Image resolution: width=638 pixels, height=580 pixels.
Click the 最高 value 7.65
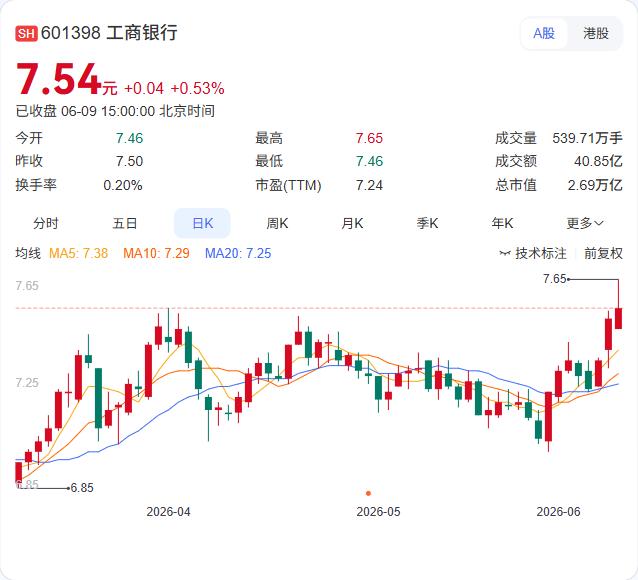(x=369, y=138)
